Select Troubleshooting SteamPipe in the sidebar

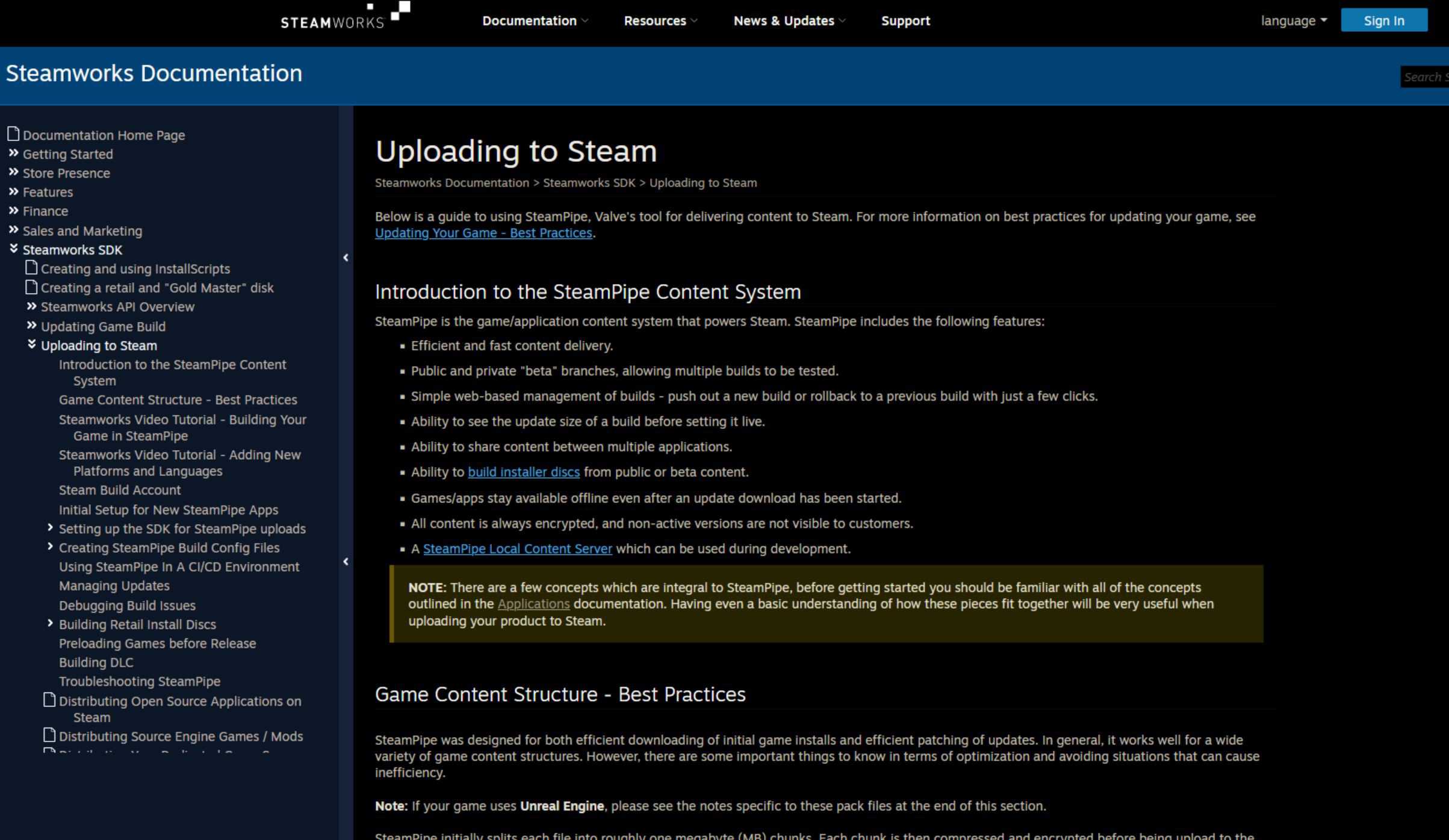point(140,682)
